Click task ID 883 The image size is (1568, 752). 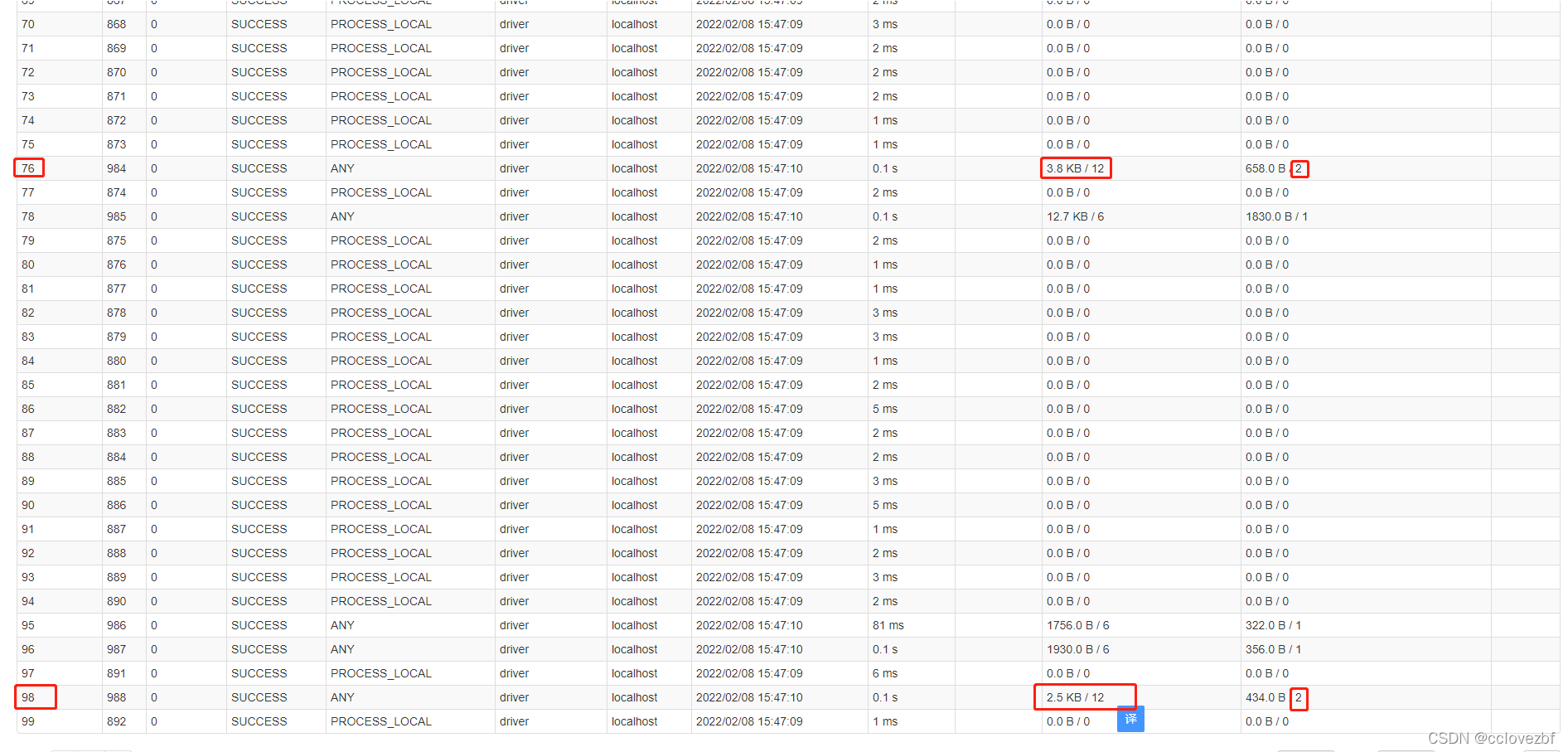point(117,433)
